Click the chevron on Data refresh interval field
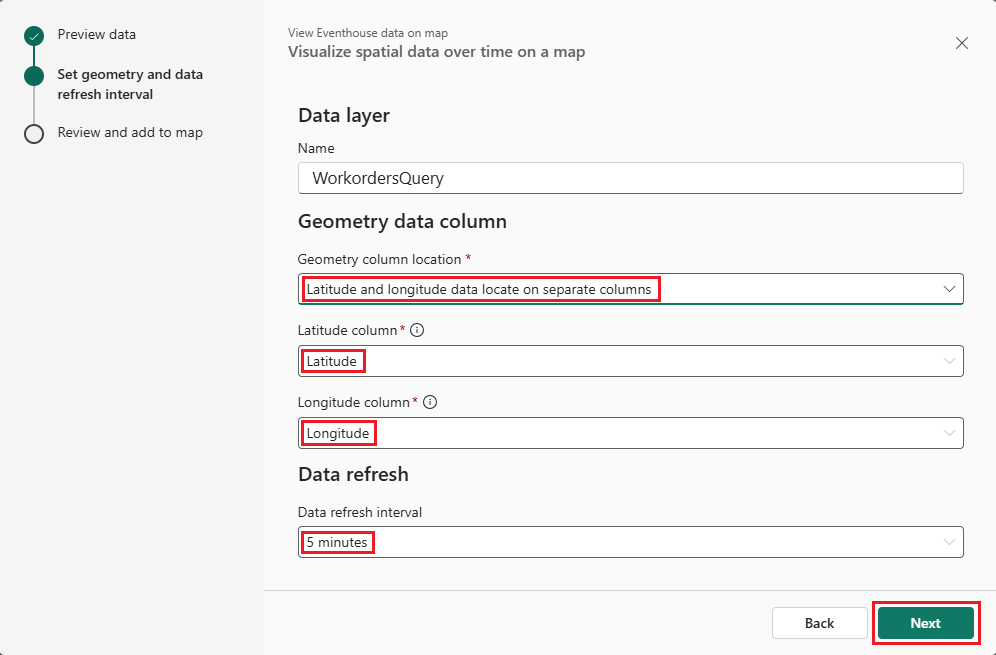The image size is (996, 655). pos(948,541)
